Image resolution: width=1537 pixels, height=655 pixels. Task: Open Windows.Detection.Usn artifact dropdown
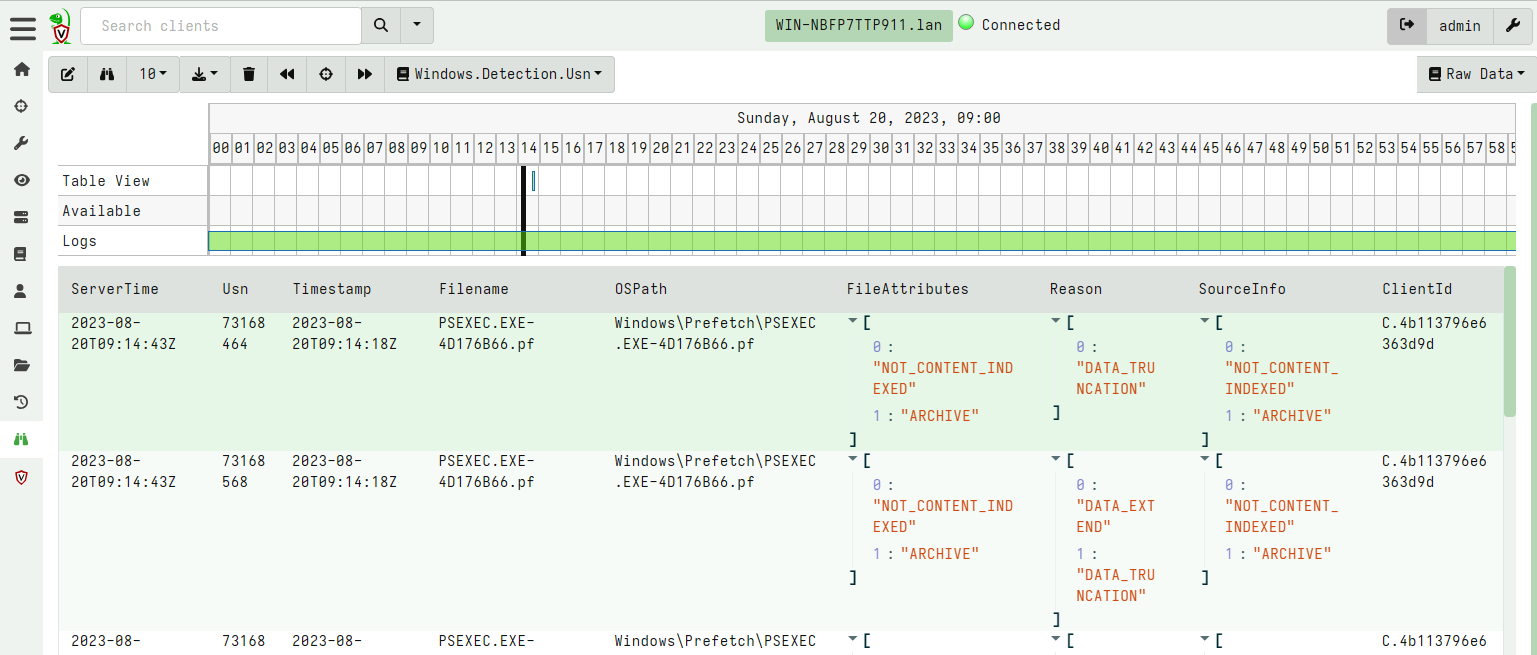point(499,74)
